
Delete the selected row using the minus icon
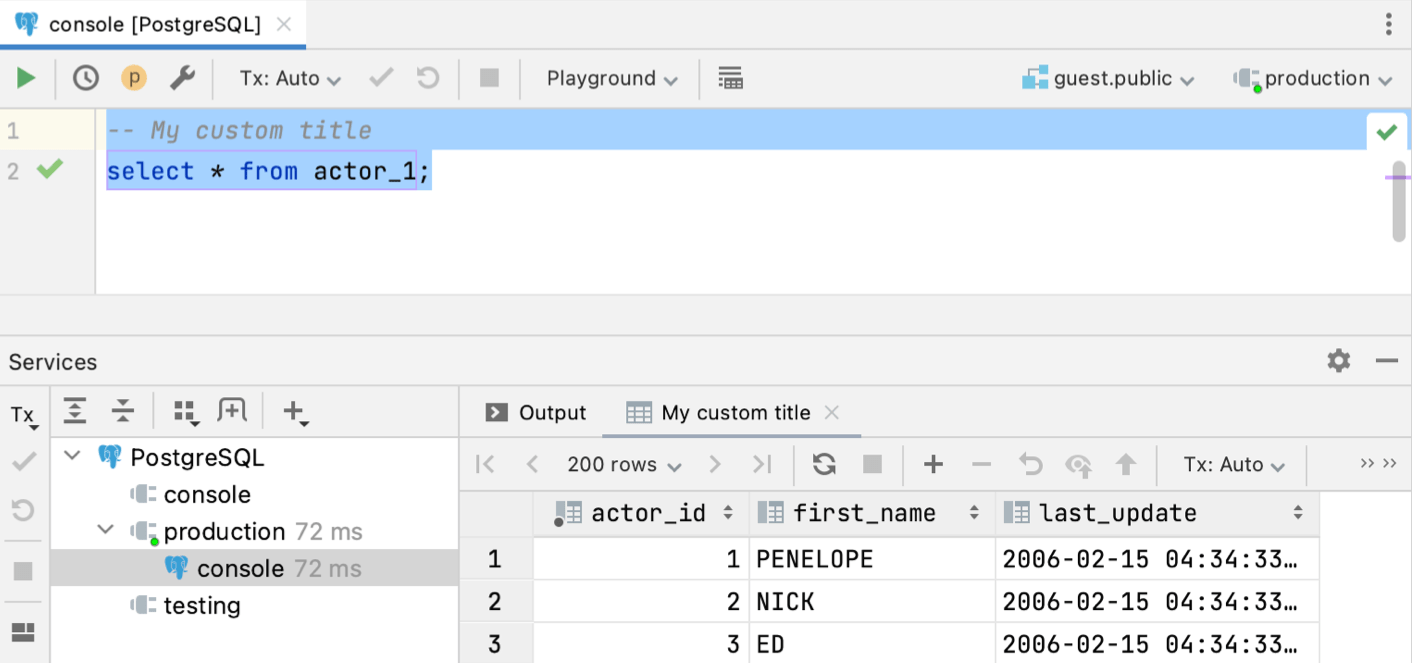pyautogui.click(x=981, y=464)
